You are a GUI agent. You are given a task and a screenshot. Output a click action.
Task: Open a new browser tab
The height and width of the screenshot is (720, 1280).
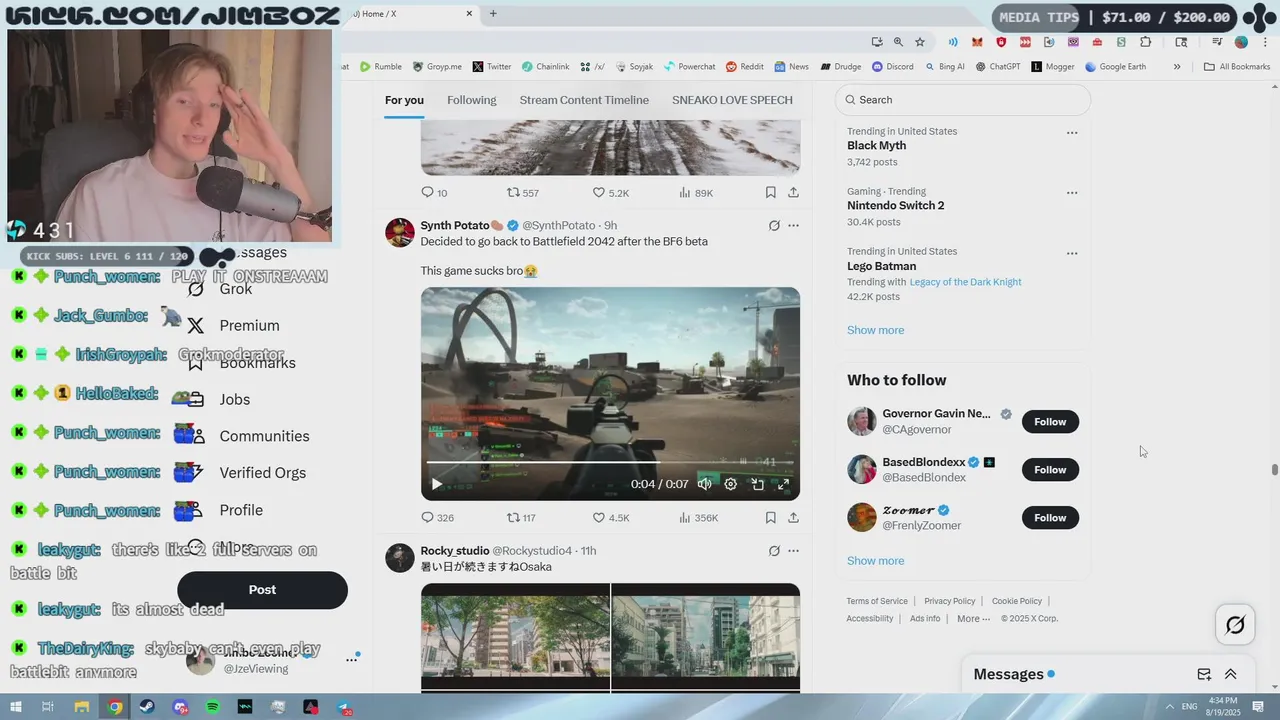[493, 14]
